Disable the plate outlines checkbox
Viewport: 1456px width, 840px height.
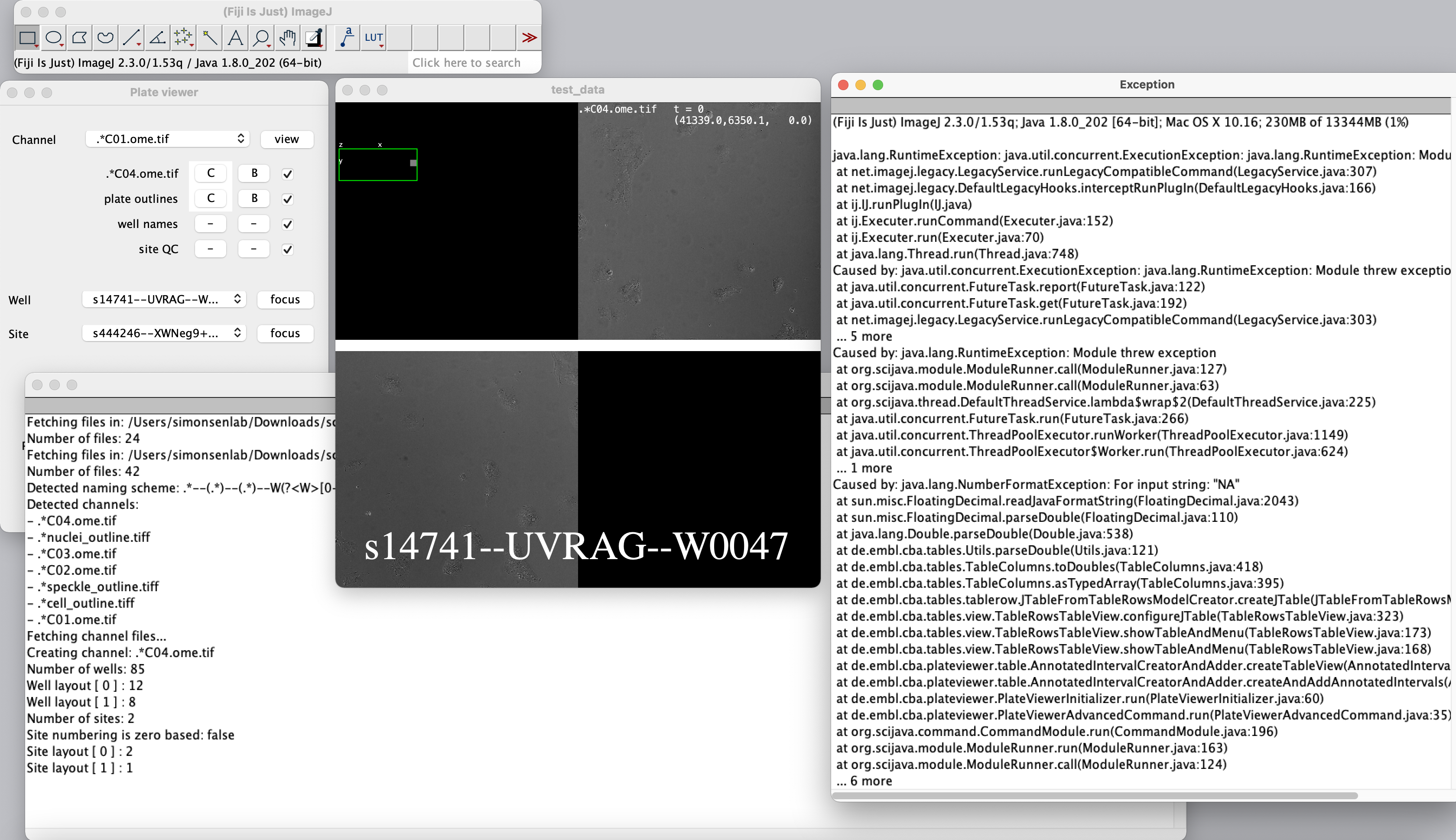click(288, 199)
